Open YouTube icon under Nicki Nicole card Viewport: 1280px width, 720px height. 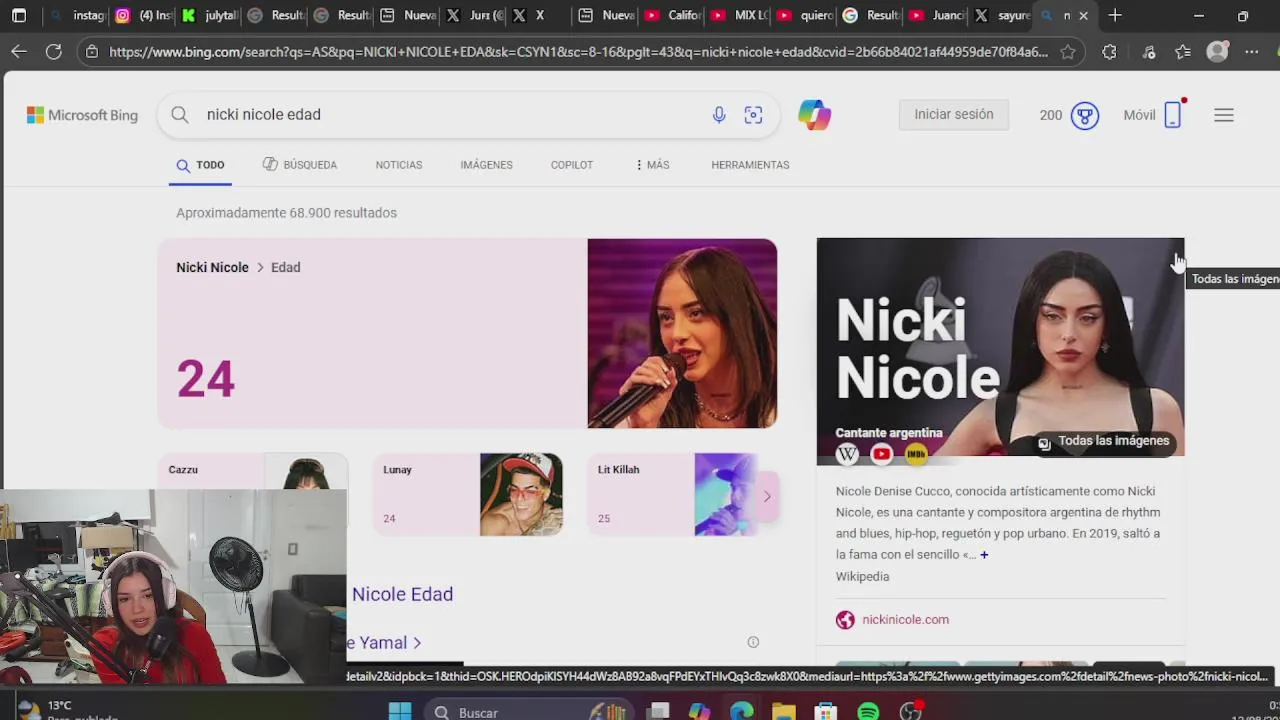(x=881, y=454)
